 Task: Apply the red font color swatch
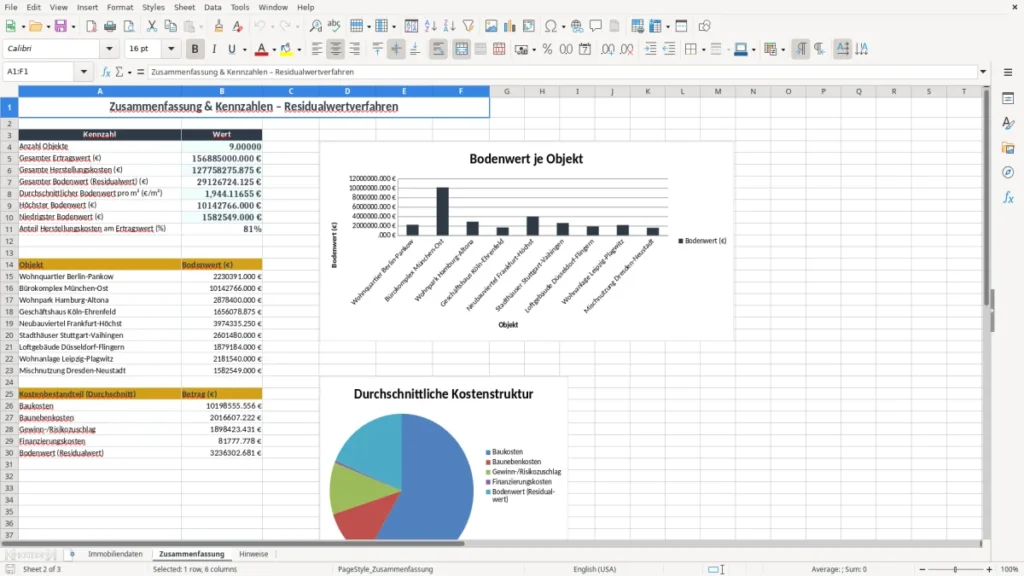click(261, 49)
